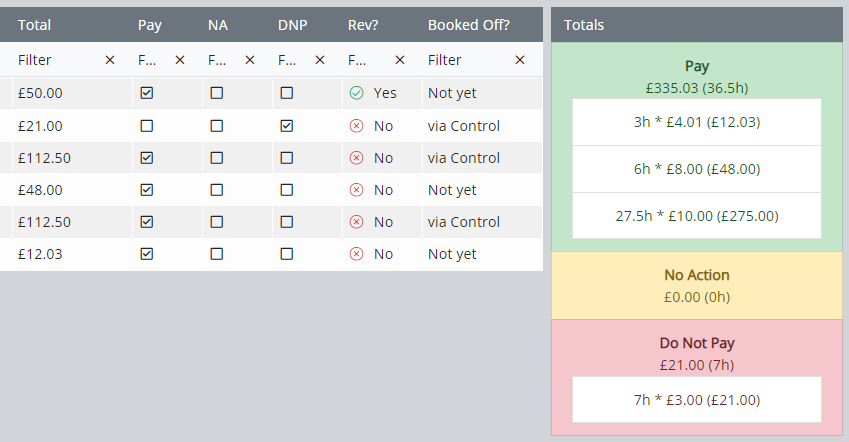Sort by the DNP column header
849x442 pixels.
tap(292, 25)
